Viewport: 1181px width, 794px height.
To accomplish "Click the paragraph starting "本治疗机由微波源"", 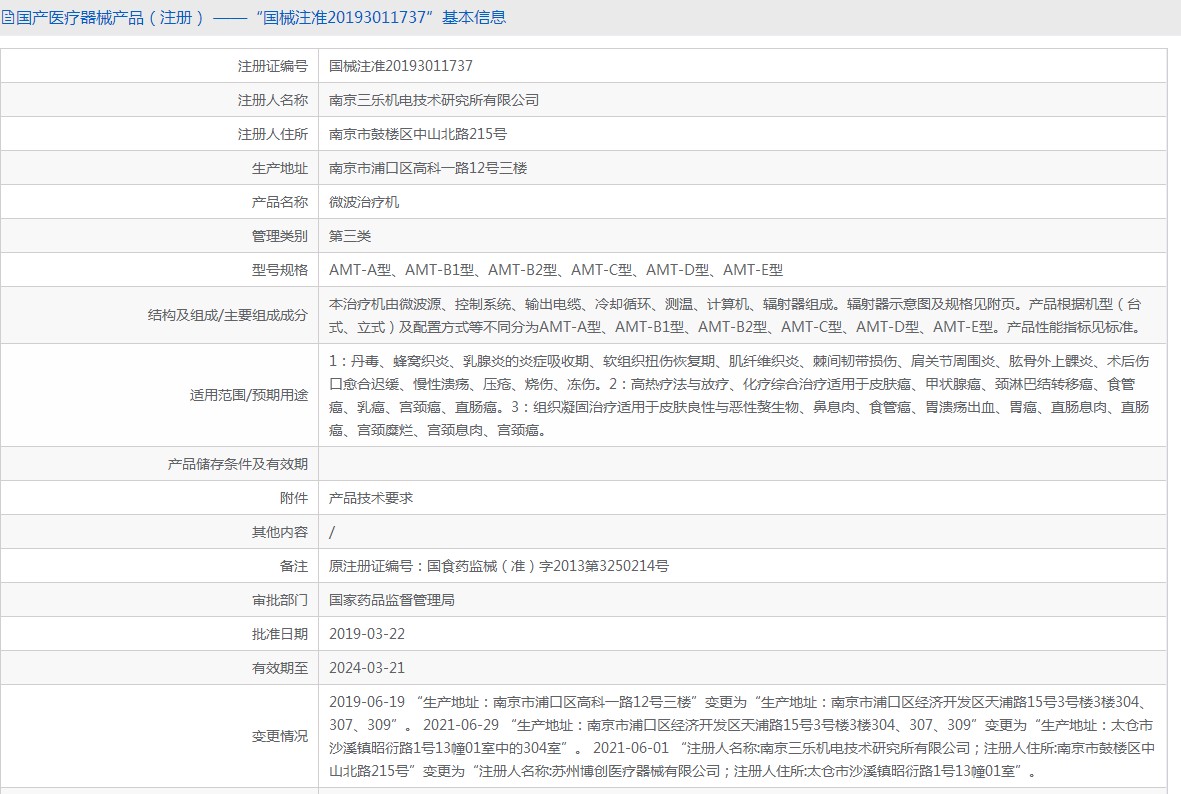I will [737, 316].
